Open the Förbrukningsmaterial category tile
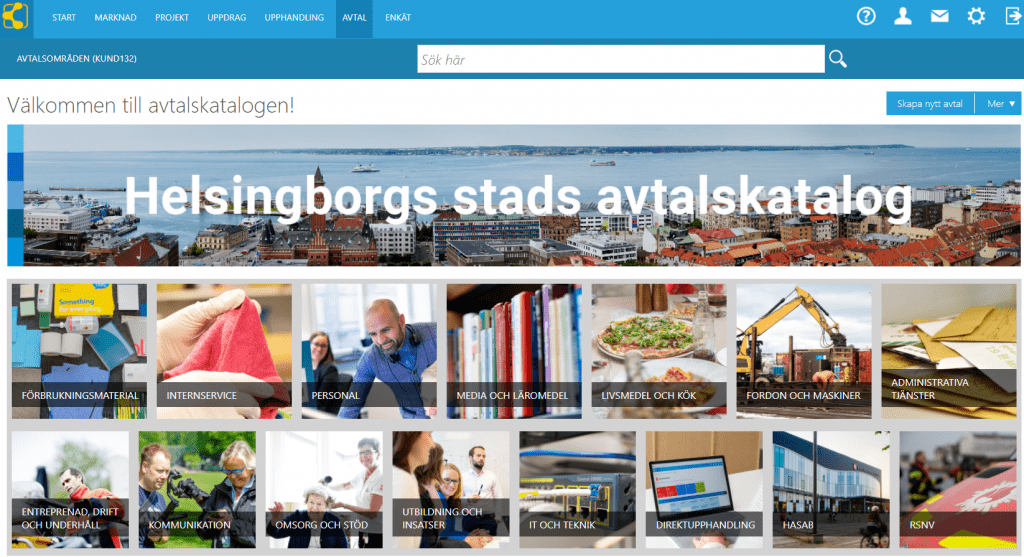Viewport: 1024px width, 557px height. [x=79, y=351]
